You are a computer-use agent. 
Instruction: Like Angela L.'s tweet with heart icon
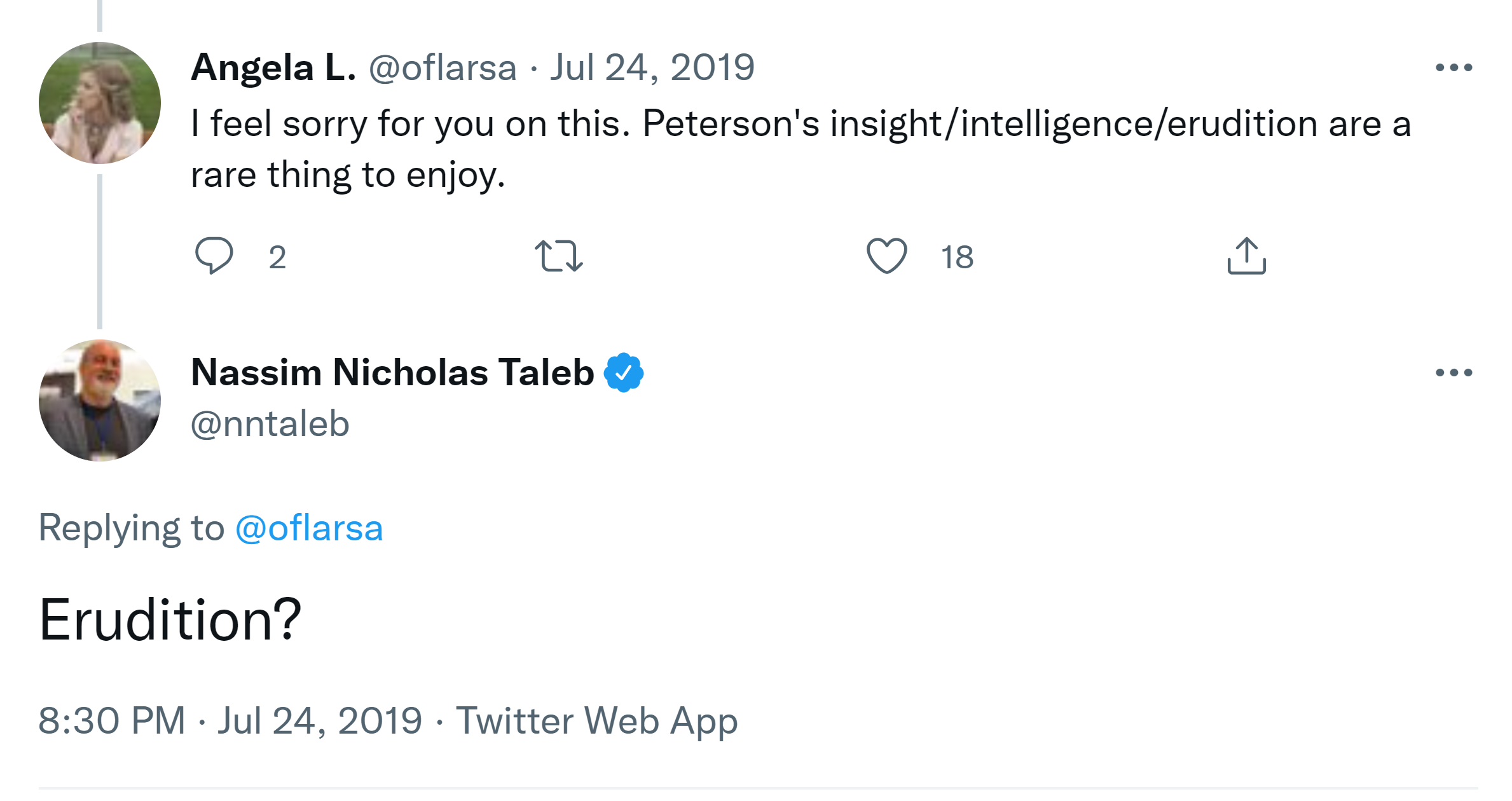pyautogui.click(x=886, y=256)
